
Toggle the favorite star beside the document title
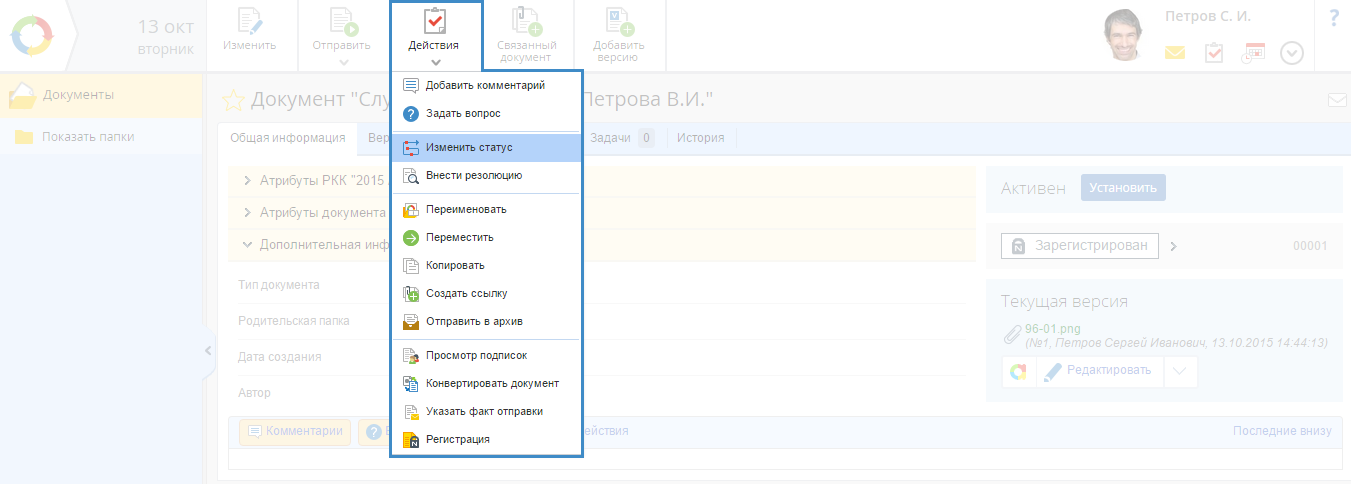[233, 100]
